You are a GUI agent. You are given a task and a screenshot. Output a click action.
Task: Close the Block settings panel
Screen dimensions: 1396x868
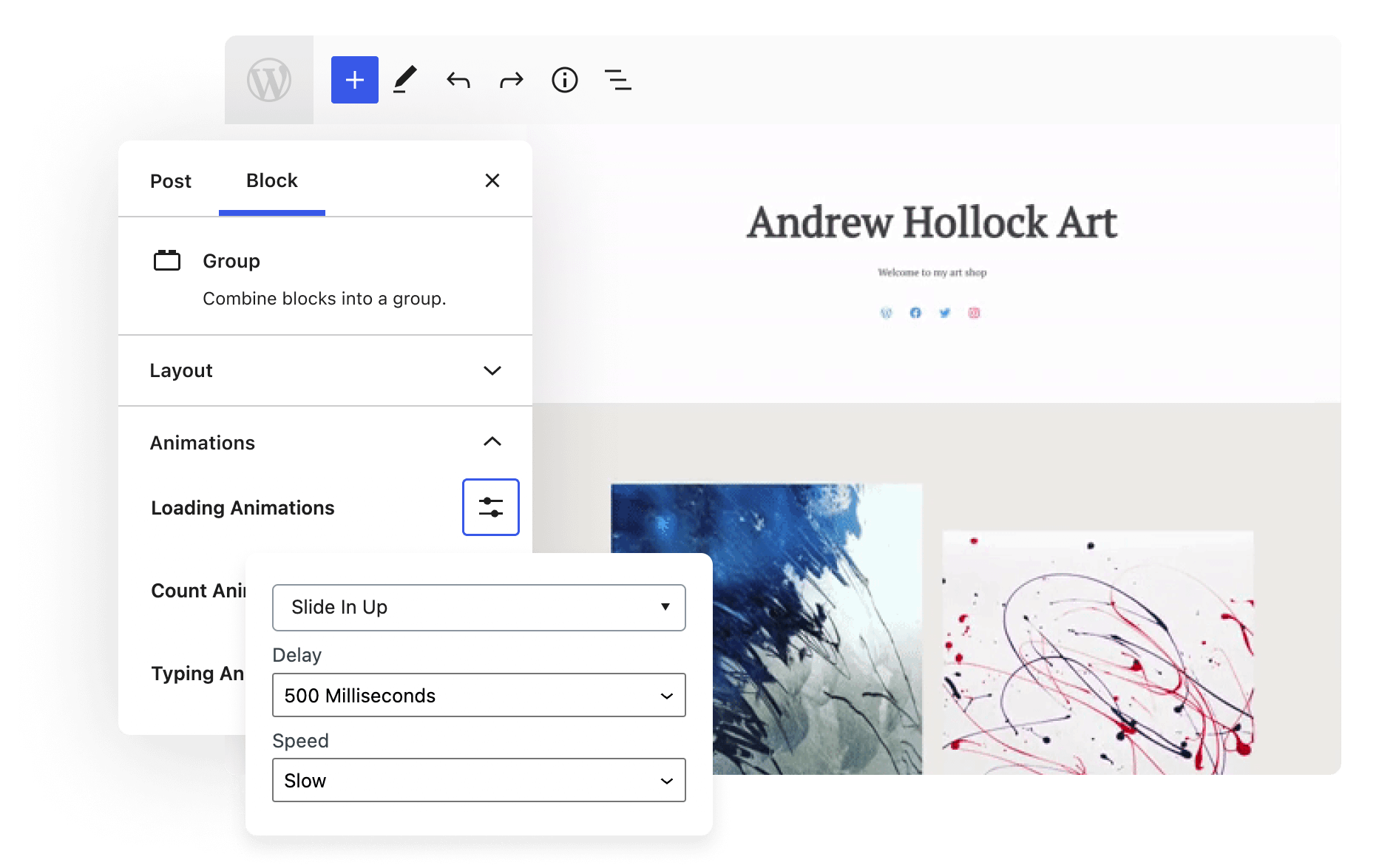[492, 180]
